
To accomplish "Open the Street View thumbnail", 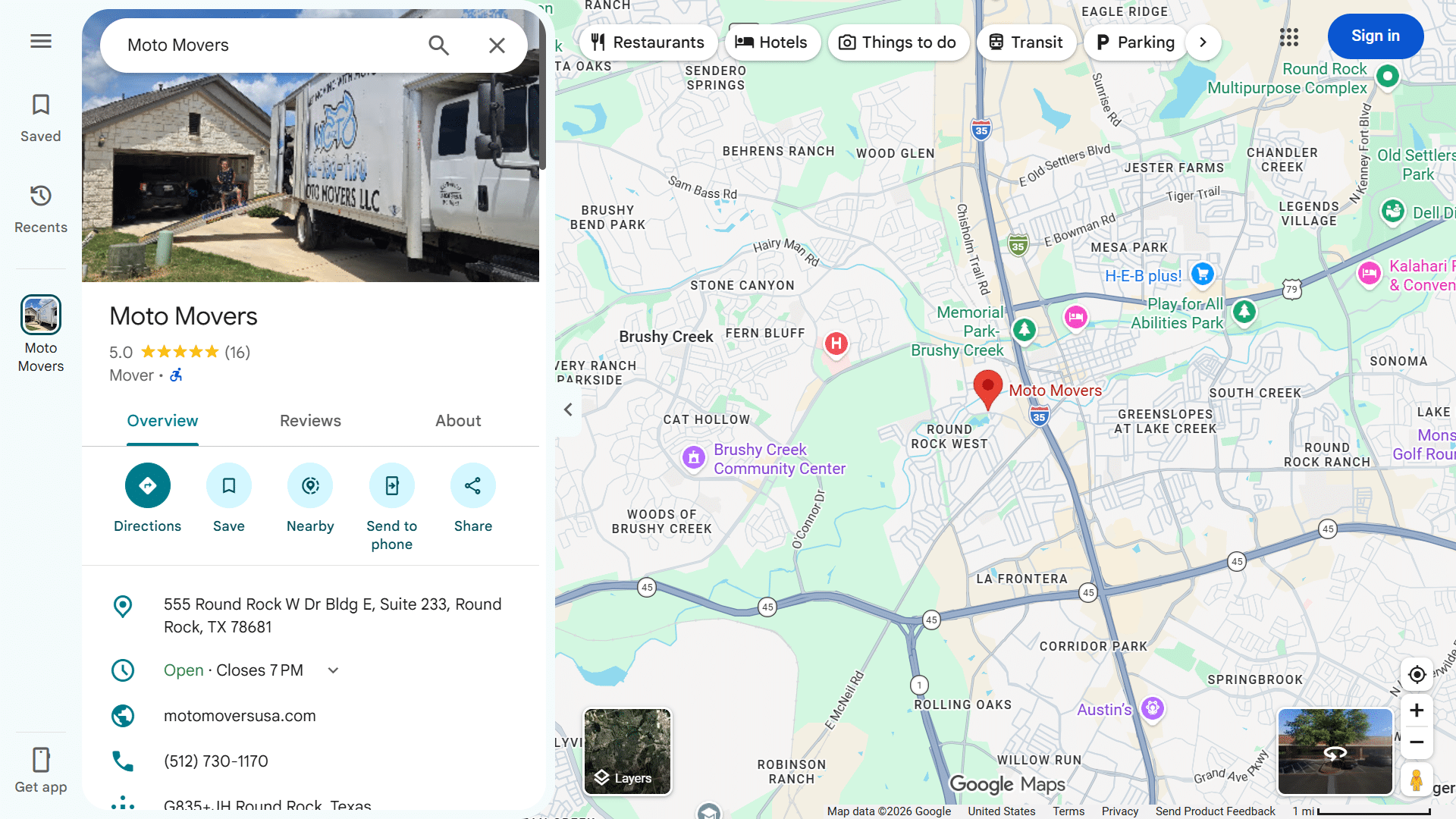I will point(1335,752).
